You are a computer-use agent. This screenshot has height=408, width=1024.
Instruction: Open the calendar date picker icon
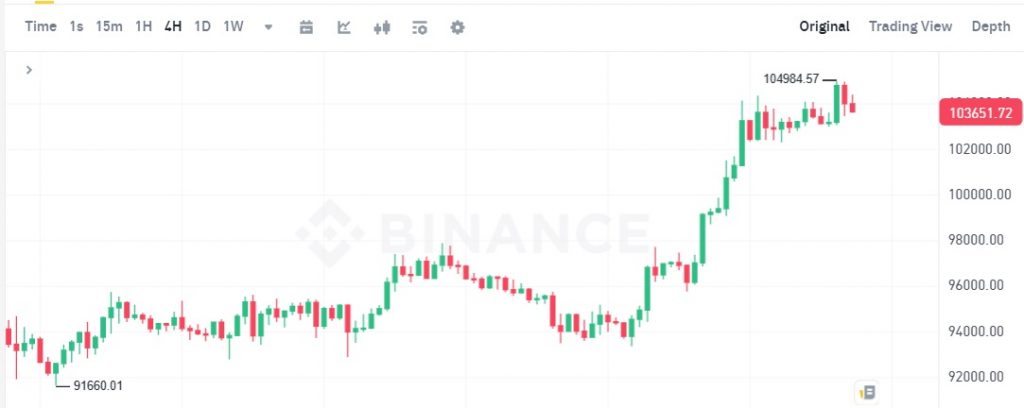(x=306, y=27)
